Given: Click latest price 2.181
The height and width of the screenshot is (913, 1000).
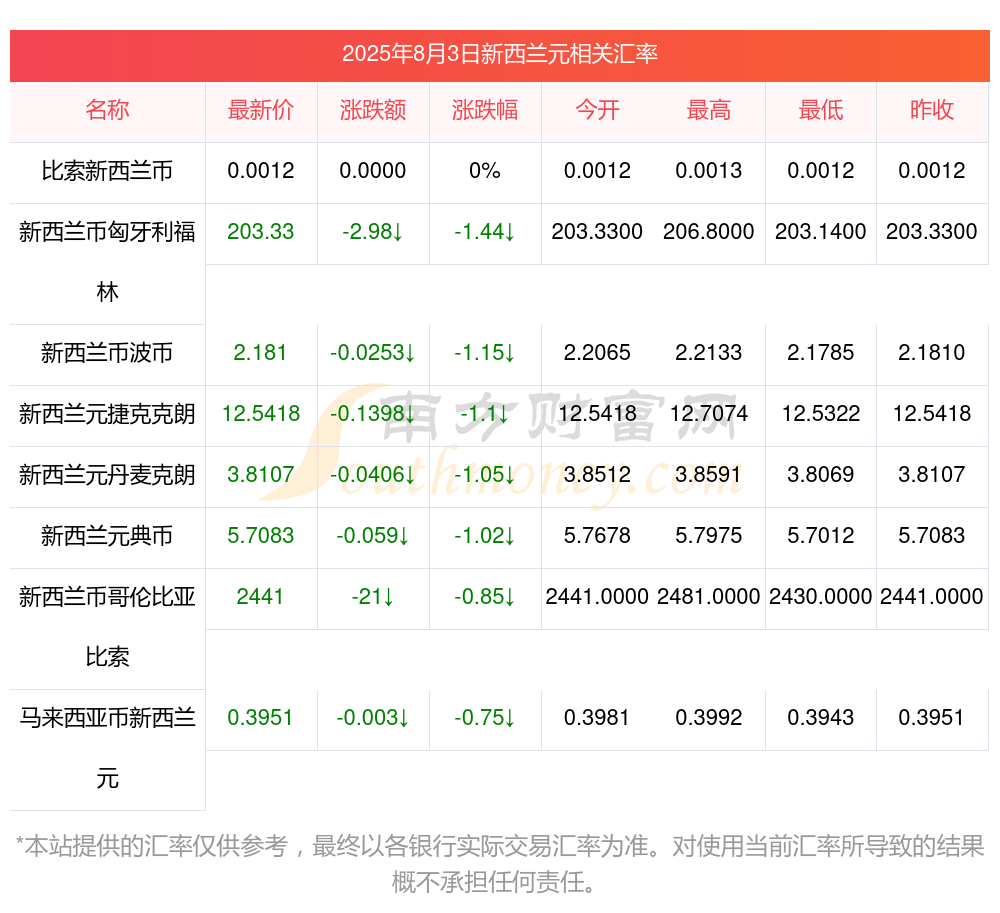Looking at the screenshot, I should (260, 353).
